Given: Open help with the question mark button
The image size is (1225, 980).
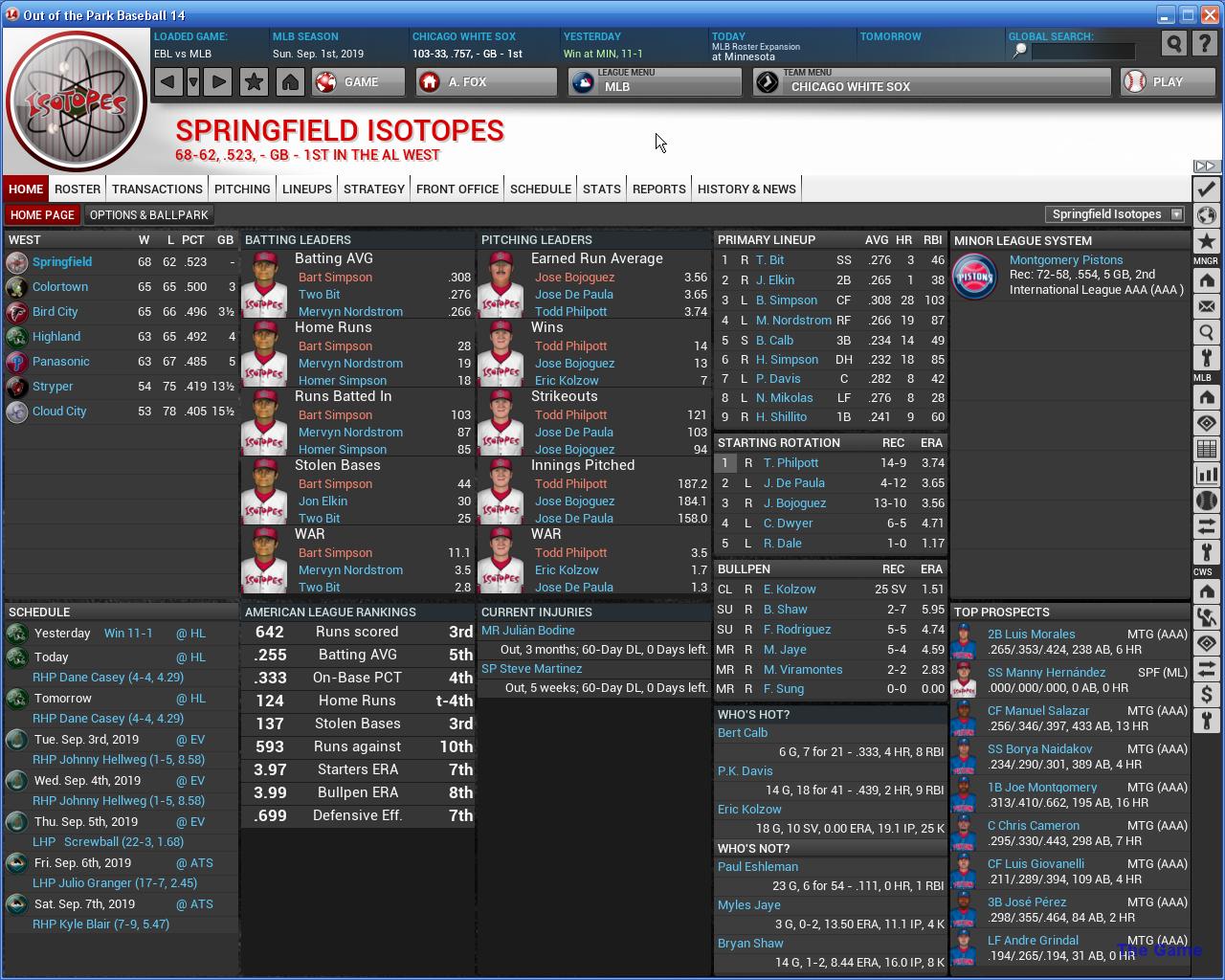Looking at the screenshot, I should [x=1205, y=44].
